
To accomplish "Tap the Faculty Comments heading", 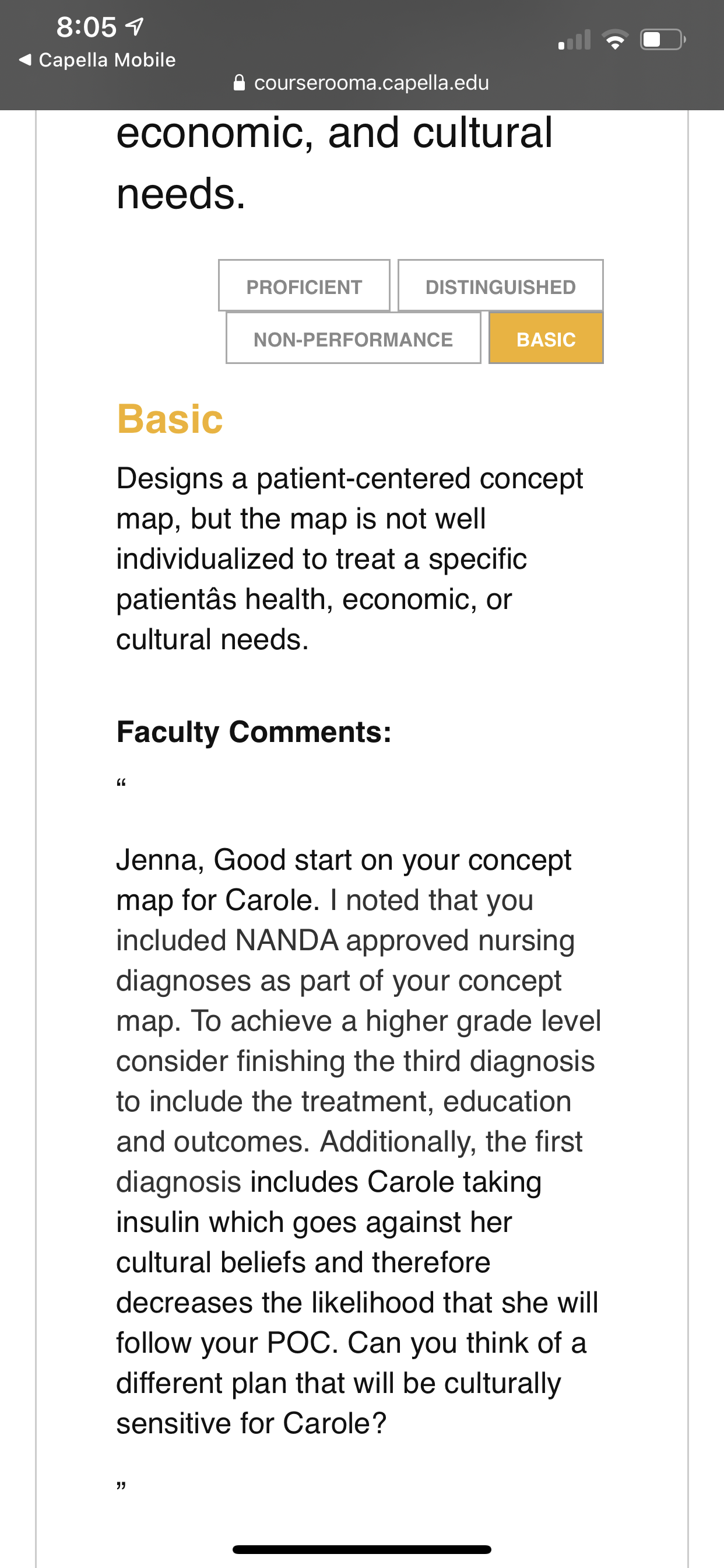I will [x=254, y=731].
